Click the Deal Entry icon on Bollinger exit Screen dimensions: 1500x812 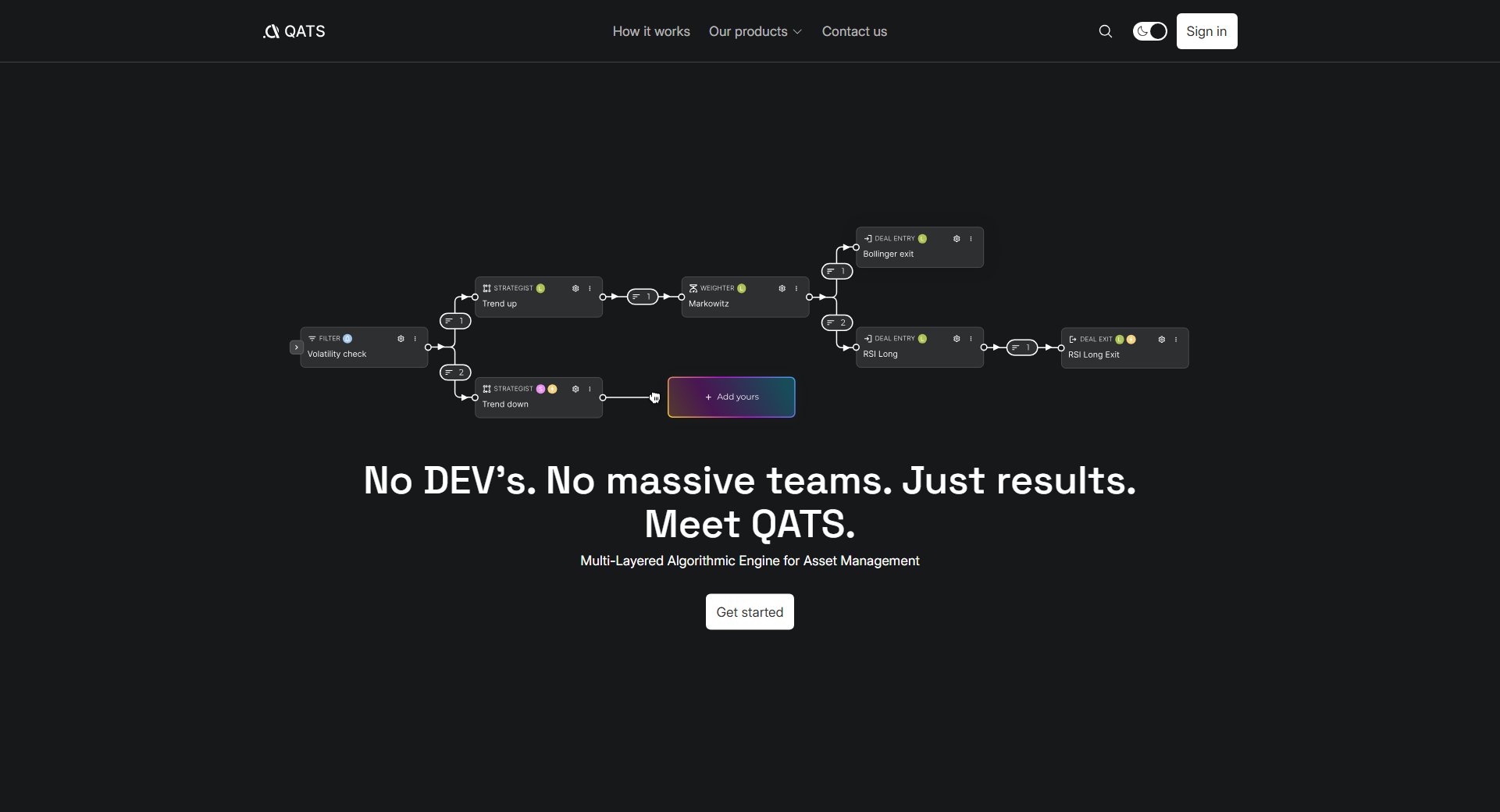pyautogui.click(x=869, y=238)
